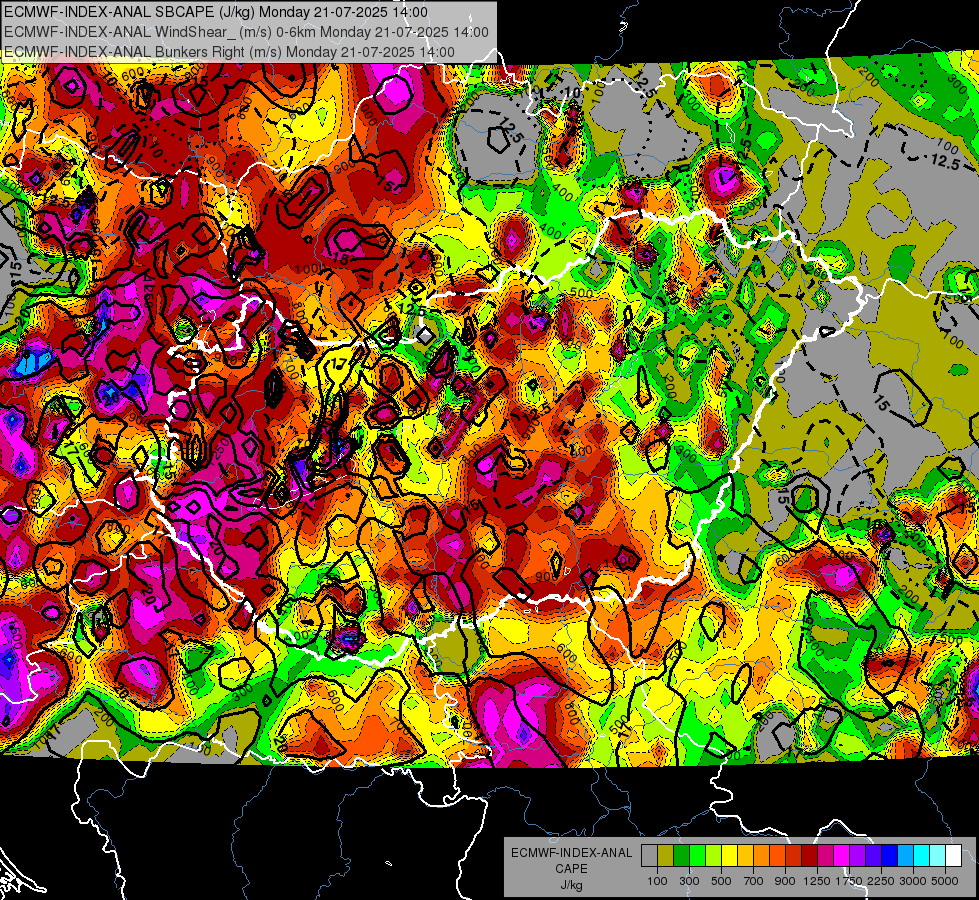Select the sky blue 2500–3000 legend swatch
Image resolution: width=979 pixels, height=900 pixels.
(905, 856)
